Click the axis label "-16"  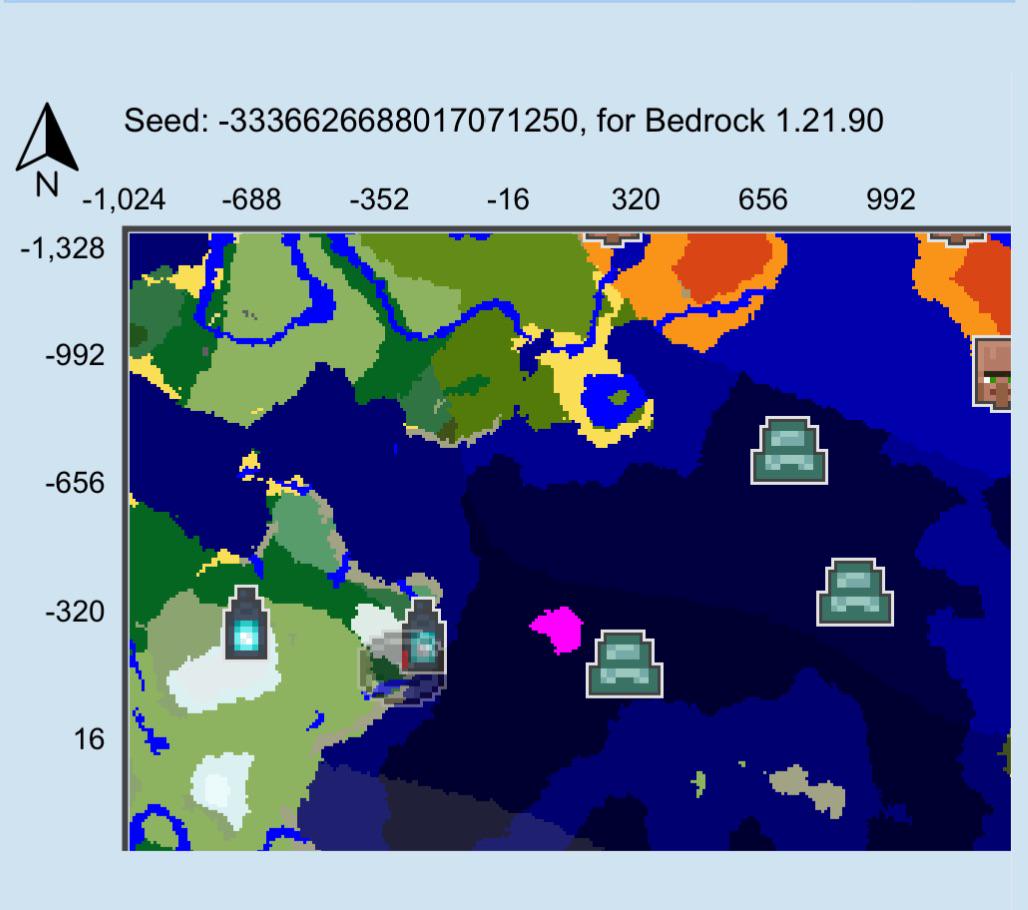click(507, 199)
